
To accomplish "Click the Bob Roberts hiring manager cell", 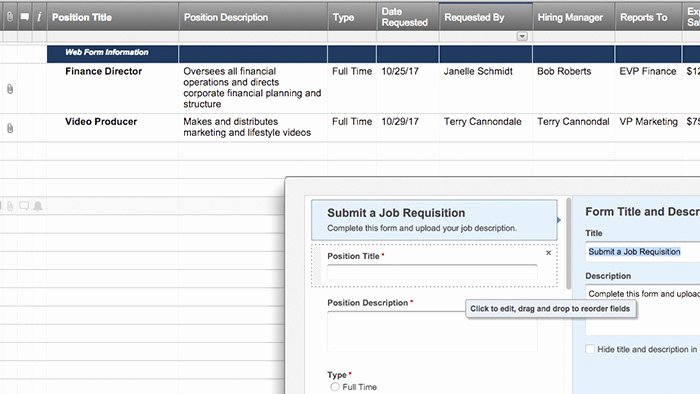I will click(x=574, y=88).
